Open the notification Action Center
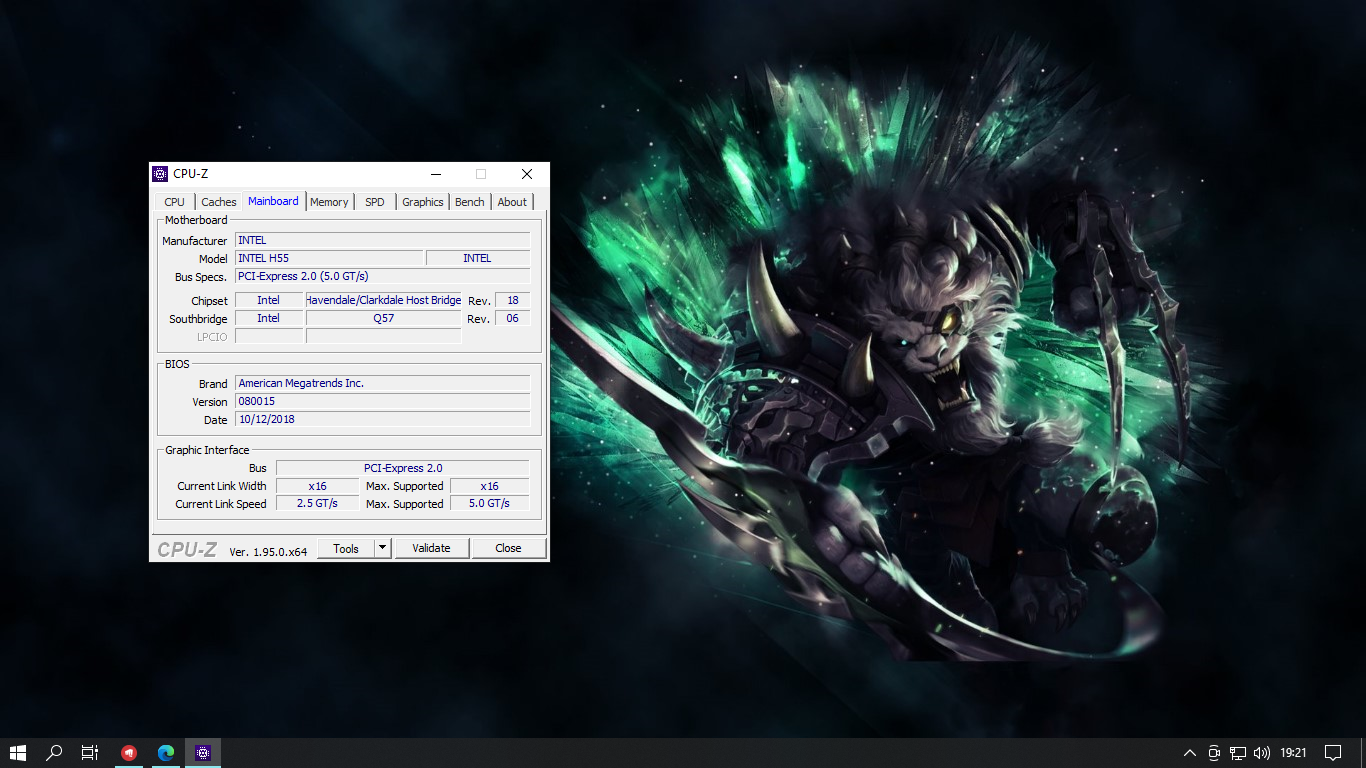Viewport: 1366px width, 768px height. coord(1333,753)
